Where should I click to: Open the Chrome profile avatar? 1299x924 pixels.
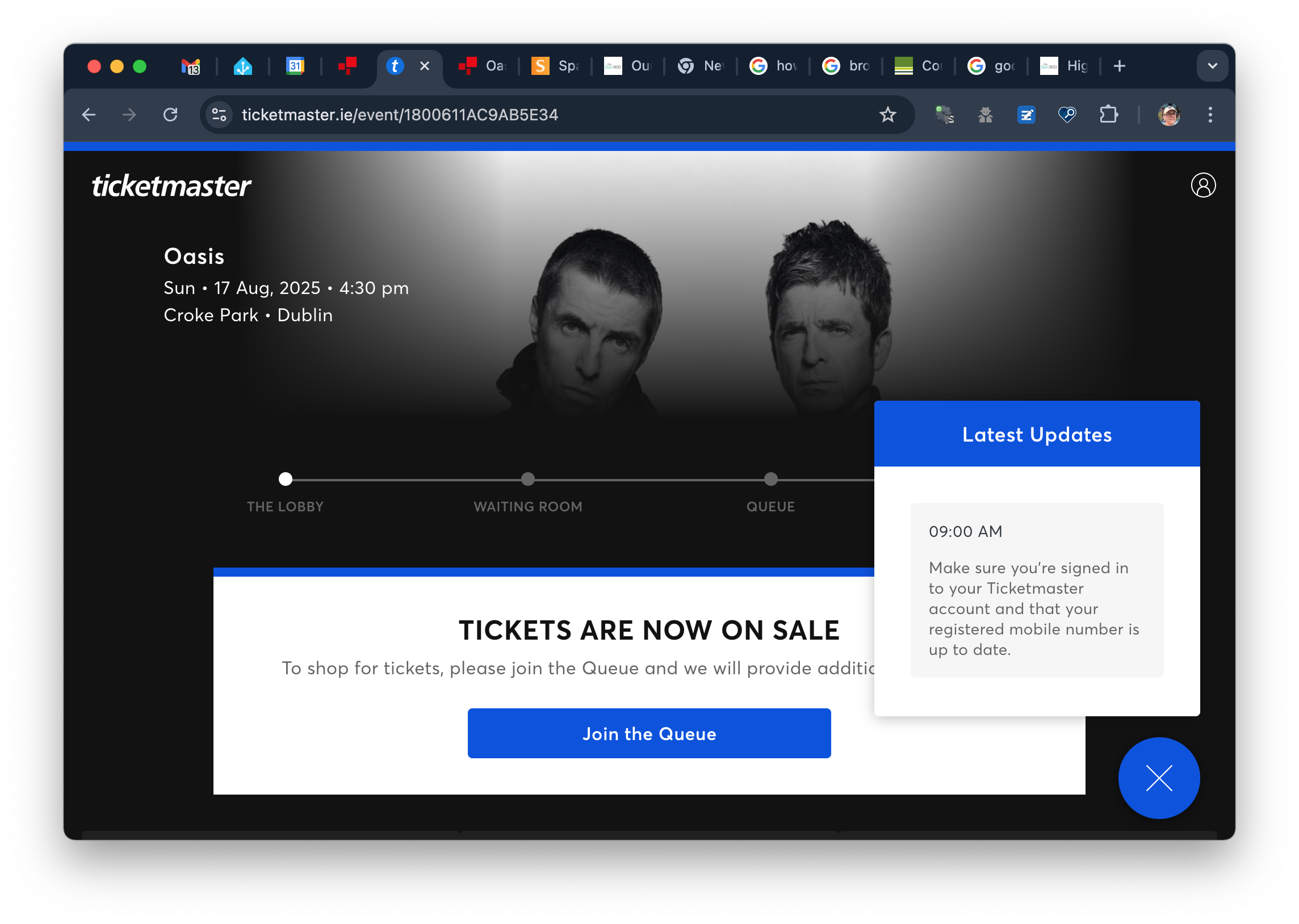pyautogui.click(x=1170, y=115)
